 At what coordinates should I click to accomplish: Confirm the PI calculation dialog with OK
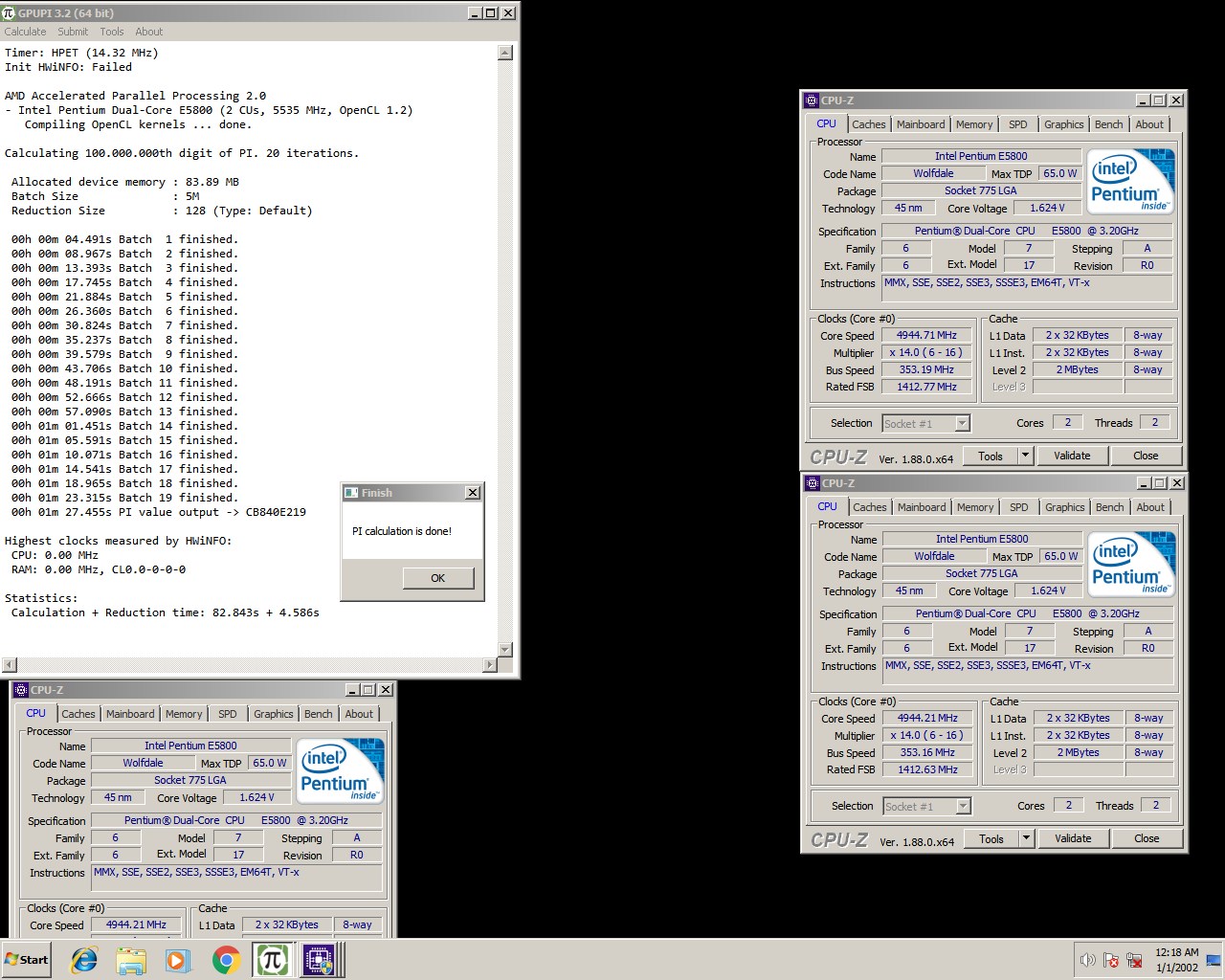[437, 578]
